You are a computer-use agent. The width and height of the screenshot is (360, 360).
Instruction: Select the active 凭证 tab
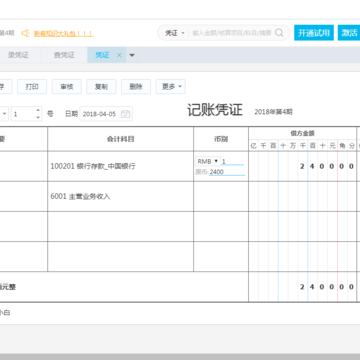(102, 55)
